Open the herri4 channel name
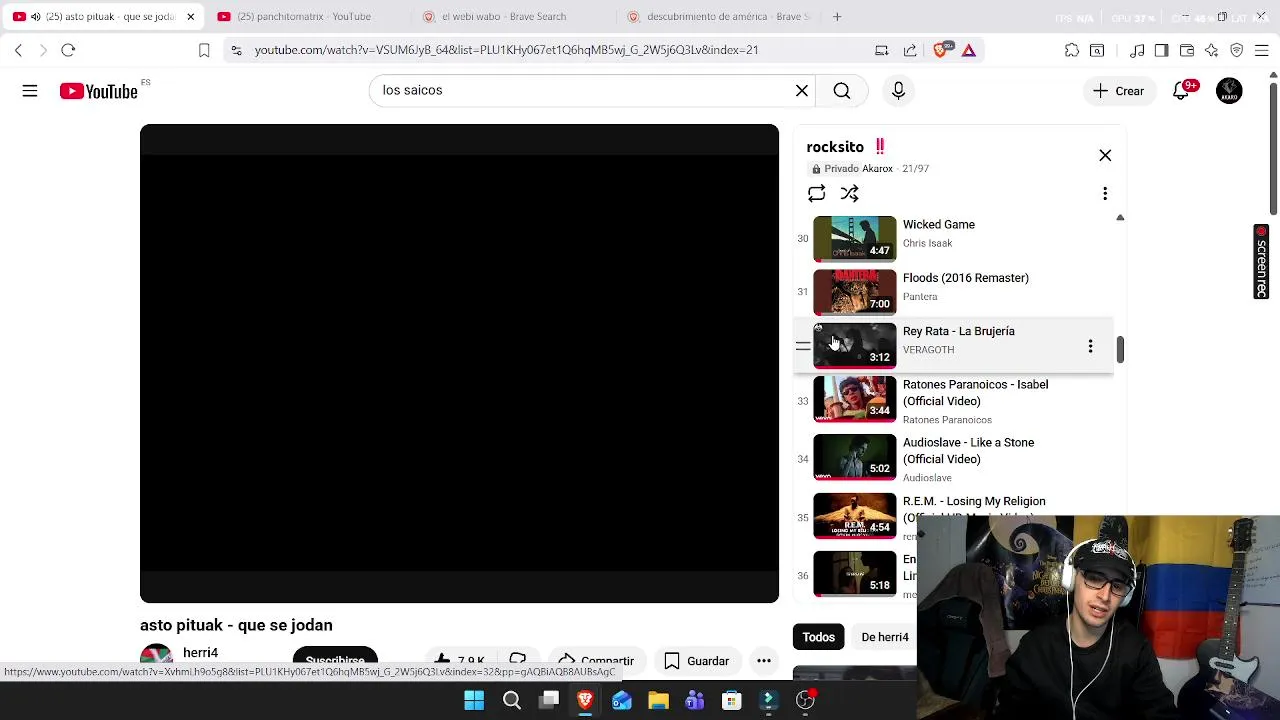Viewport: 1280px width, 720px height. pos(200,653)
